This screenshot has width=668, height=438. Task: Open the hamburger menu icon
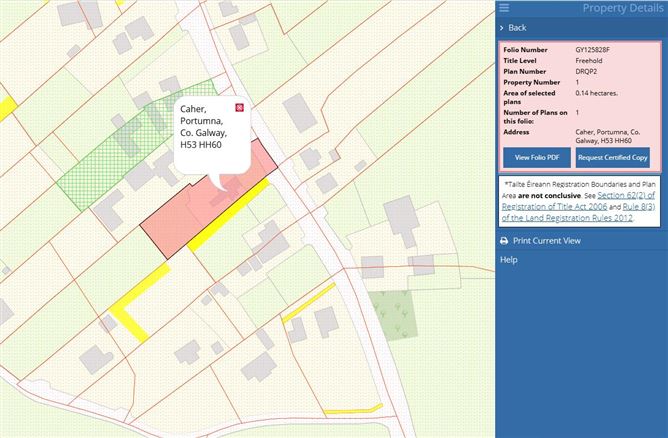pyautogui.click(x=504, y=8)
